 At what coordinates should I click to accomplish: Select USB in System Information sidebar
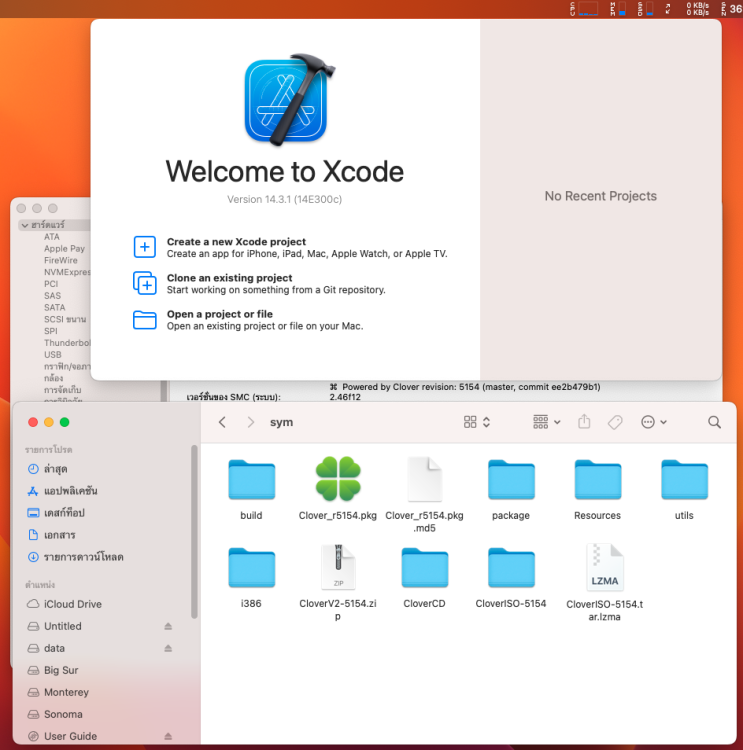53,354
